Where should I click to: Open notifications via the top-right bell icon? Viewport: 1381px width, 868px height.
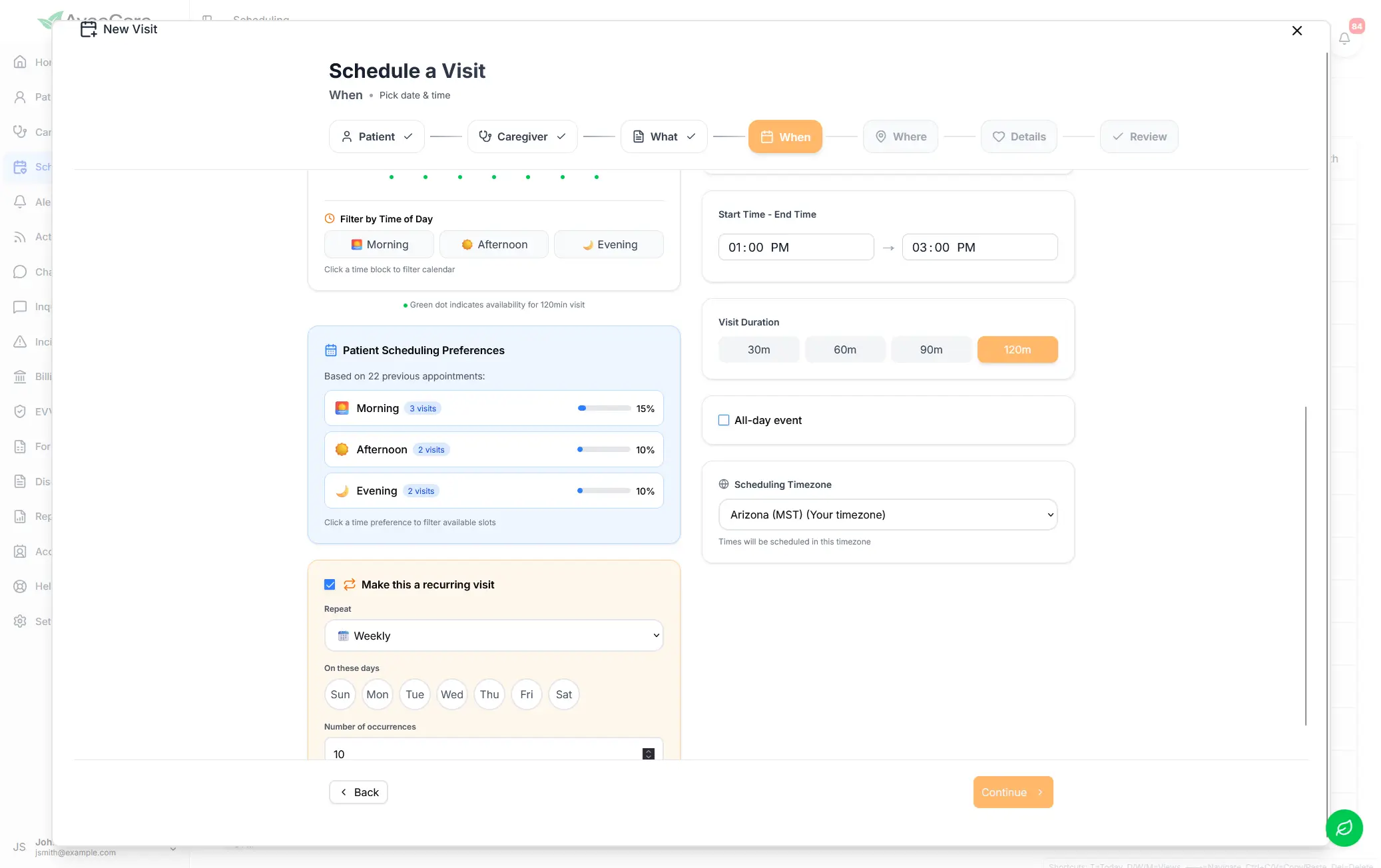click(x=1344, y=38)
